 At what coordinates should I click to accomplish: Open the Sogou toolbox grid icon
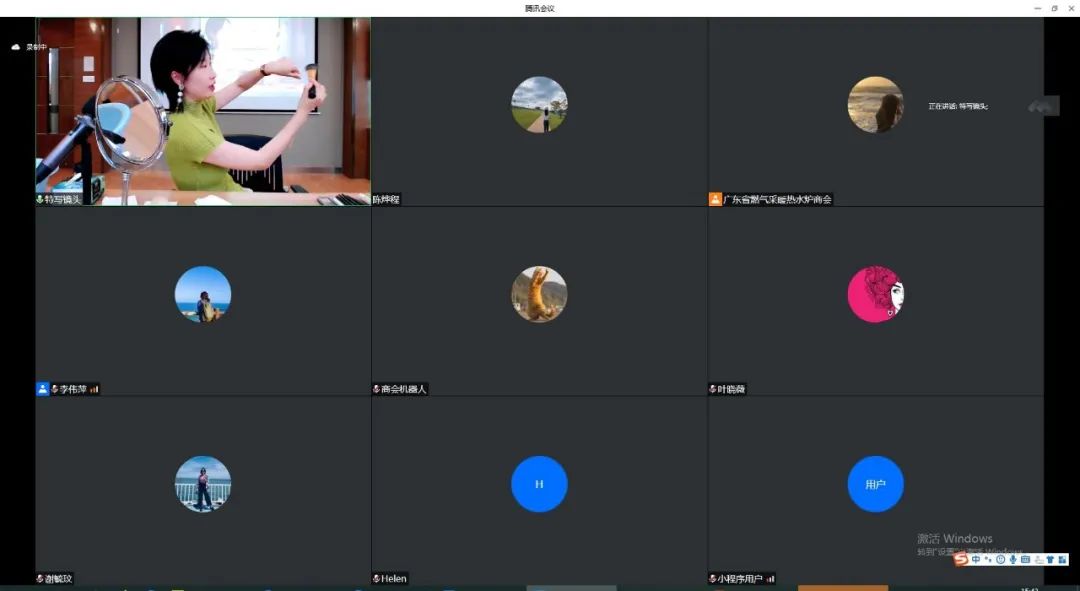1063,559
